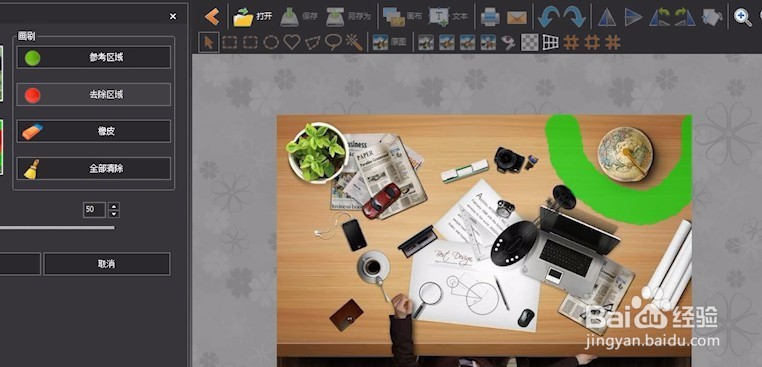Click the zoom-in magnifier icon

[743, 17]
